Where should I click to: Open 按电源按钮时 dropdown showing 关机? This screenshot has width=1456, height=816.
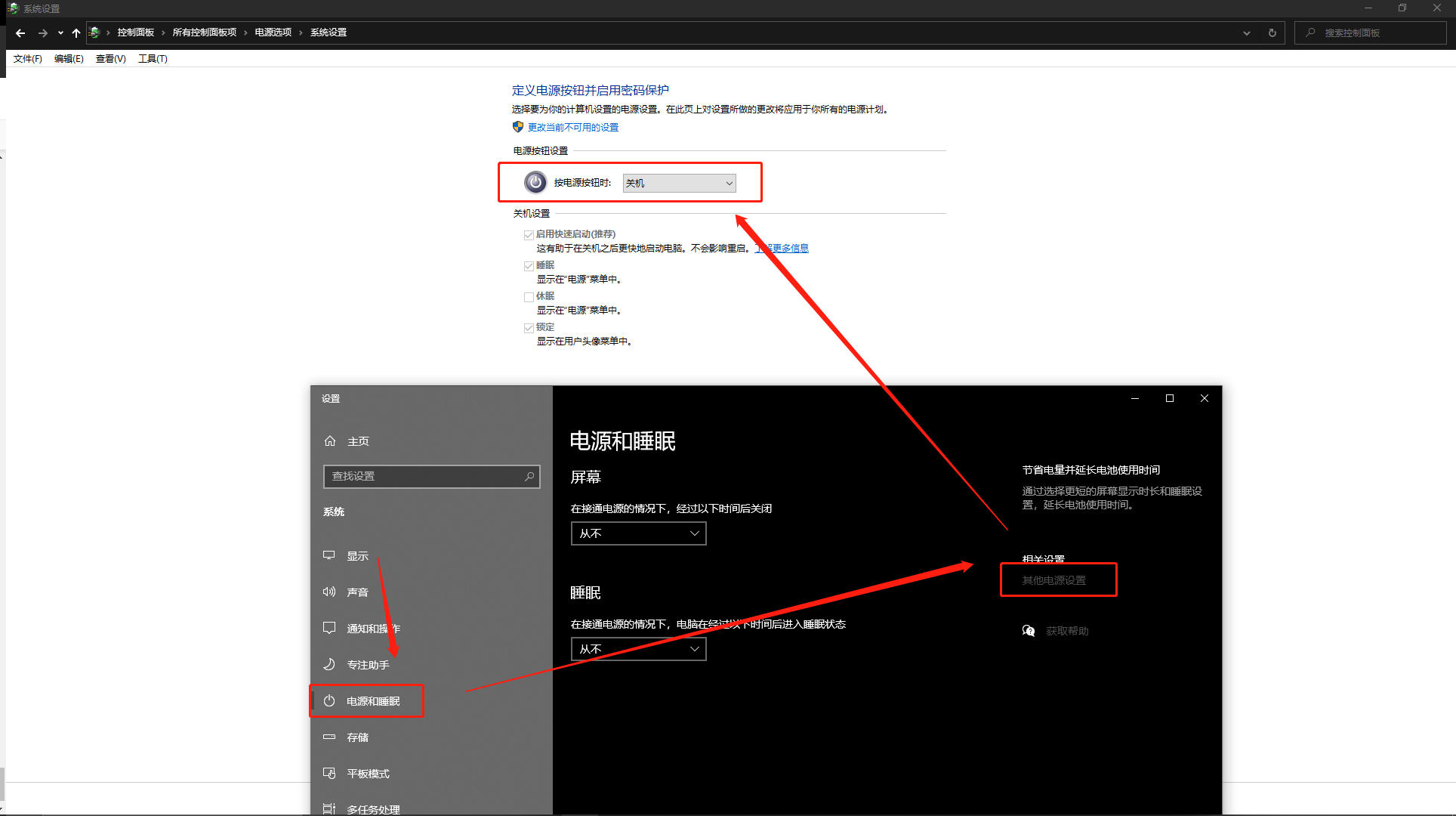click(679, 183)
